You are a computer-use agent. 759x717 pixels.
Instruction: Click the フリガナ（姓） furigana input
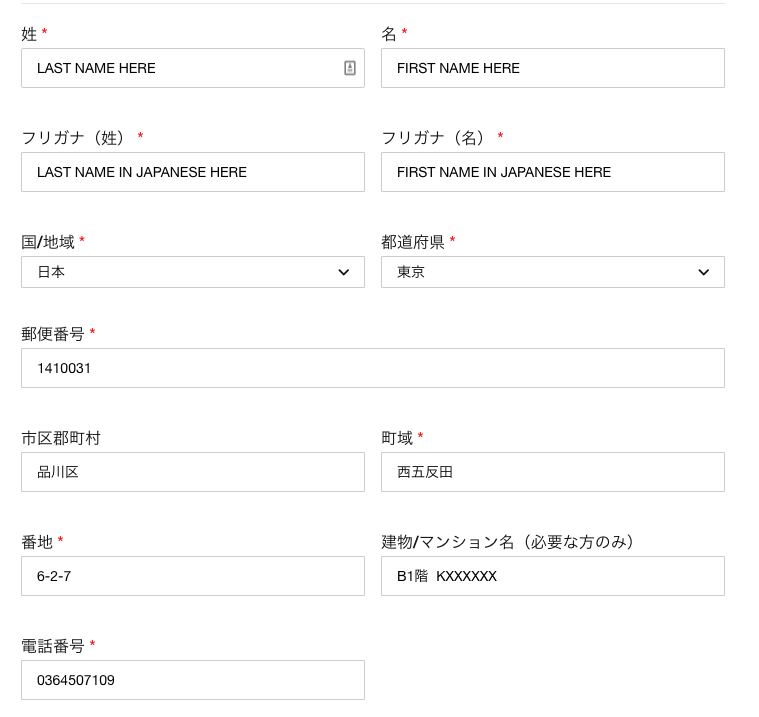[x=193, y=172]
